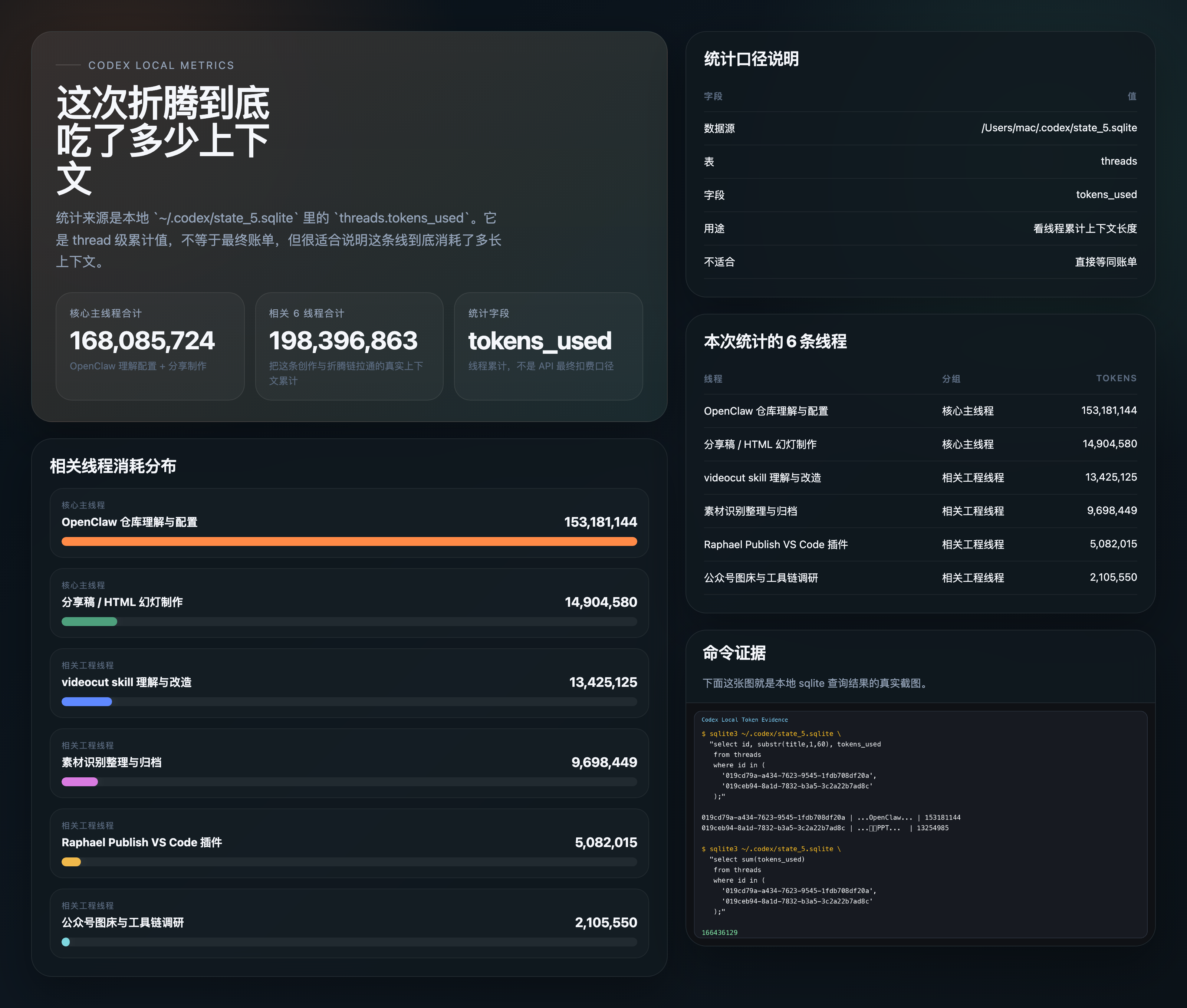The height and width of the screenshot is (1008, 1187).
Task: Click the orange OpenClaw progress bar
Action: click(349, 541)
